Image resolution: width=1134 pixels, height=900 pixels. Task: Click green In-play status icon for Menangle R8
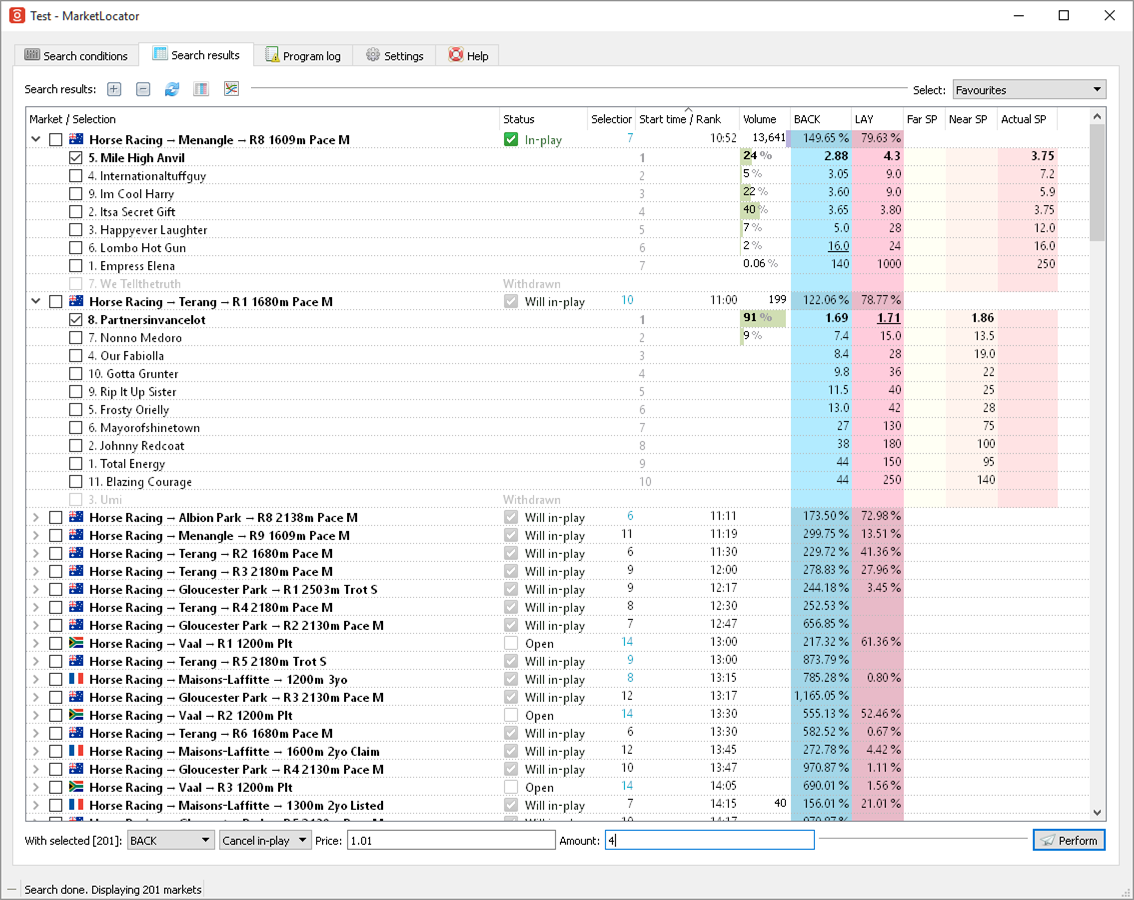pyautogui.click(x=511, y=139)
